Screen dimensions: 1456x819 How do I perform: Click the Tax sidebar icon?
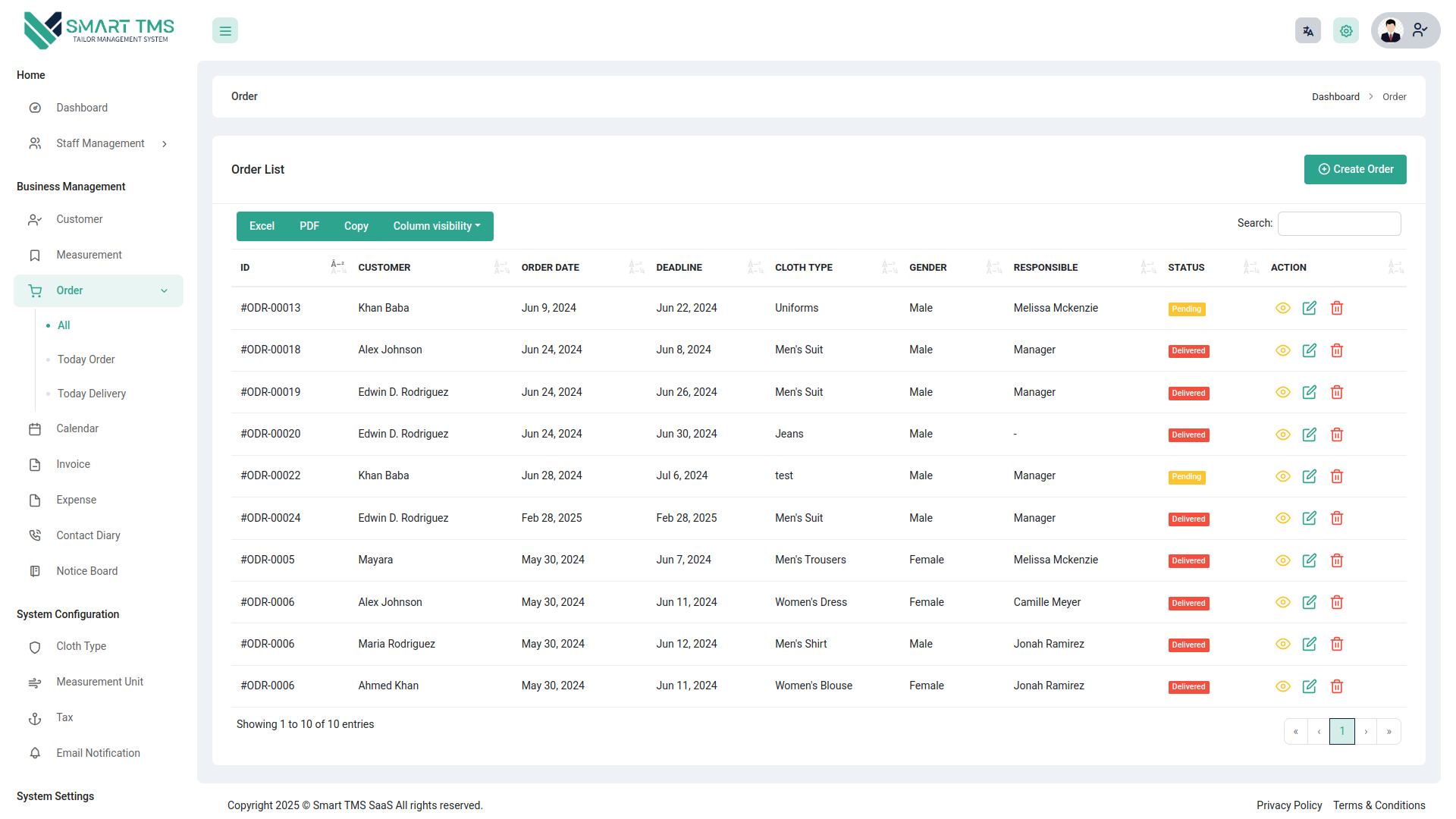click(x=35, y=717)
